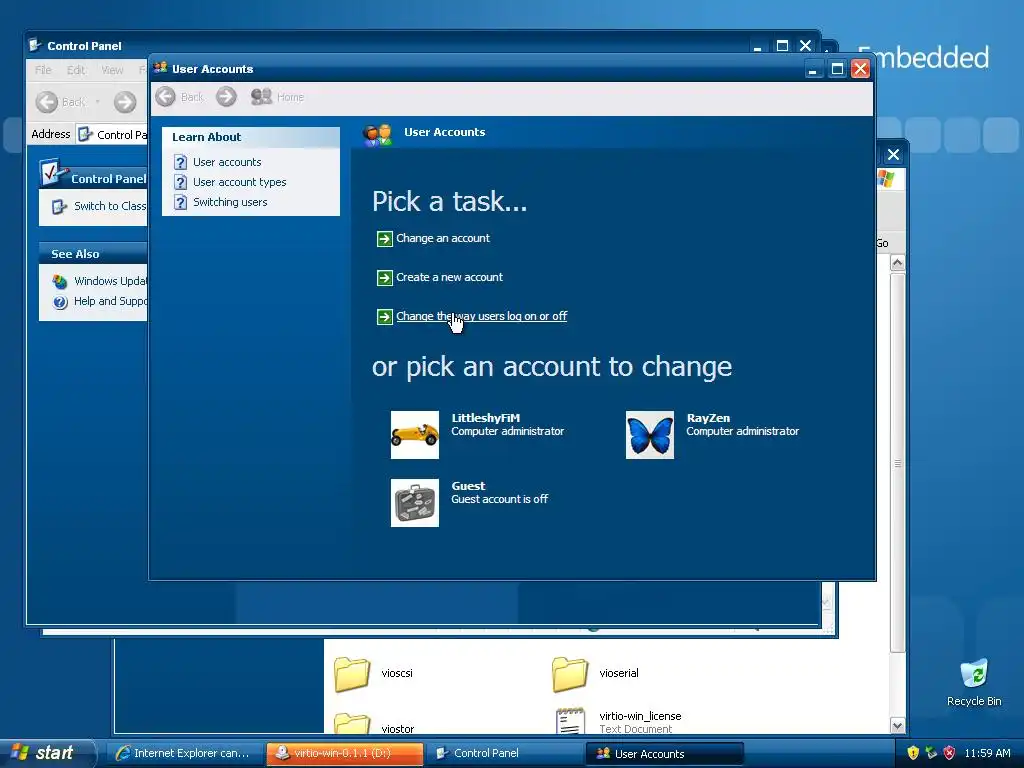Click the vioscsi folder icon
The image size is (1024, 768).
pos(352,674)
